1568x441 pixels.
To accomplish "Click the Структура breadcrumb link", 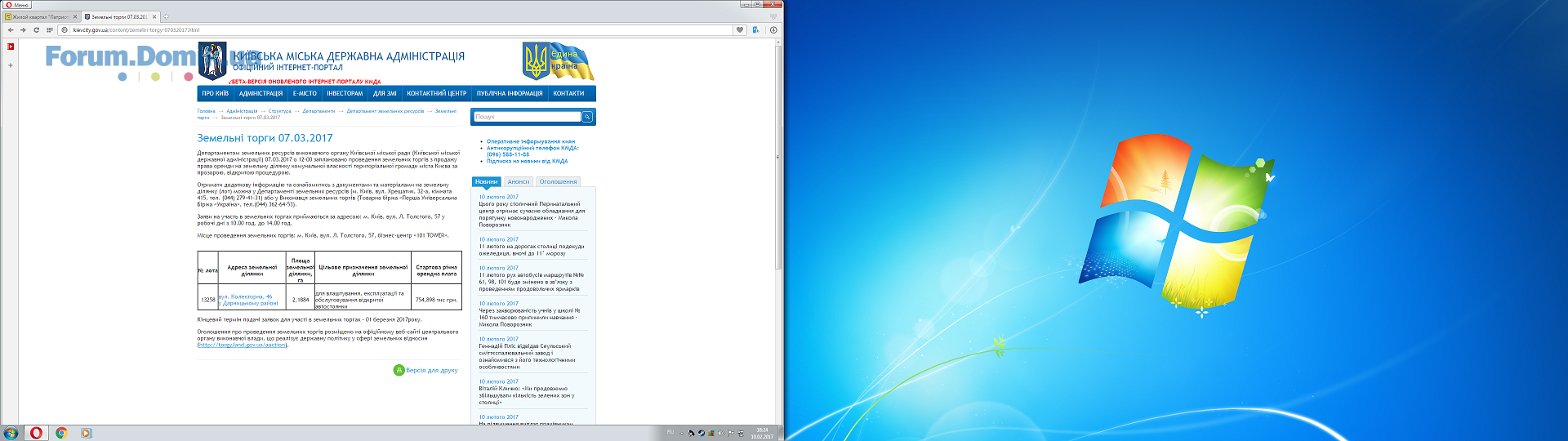I will coord(280,111).
